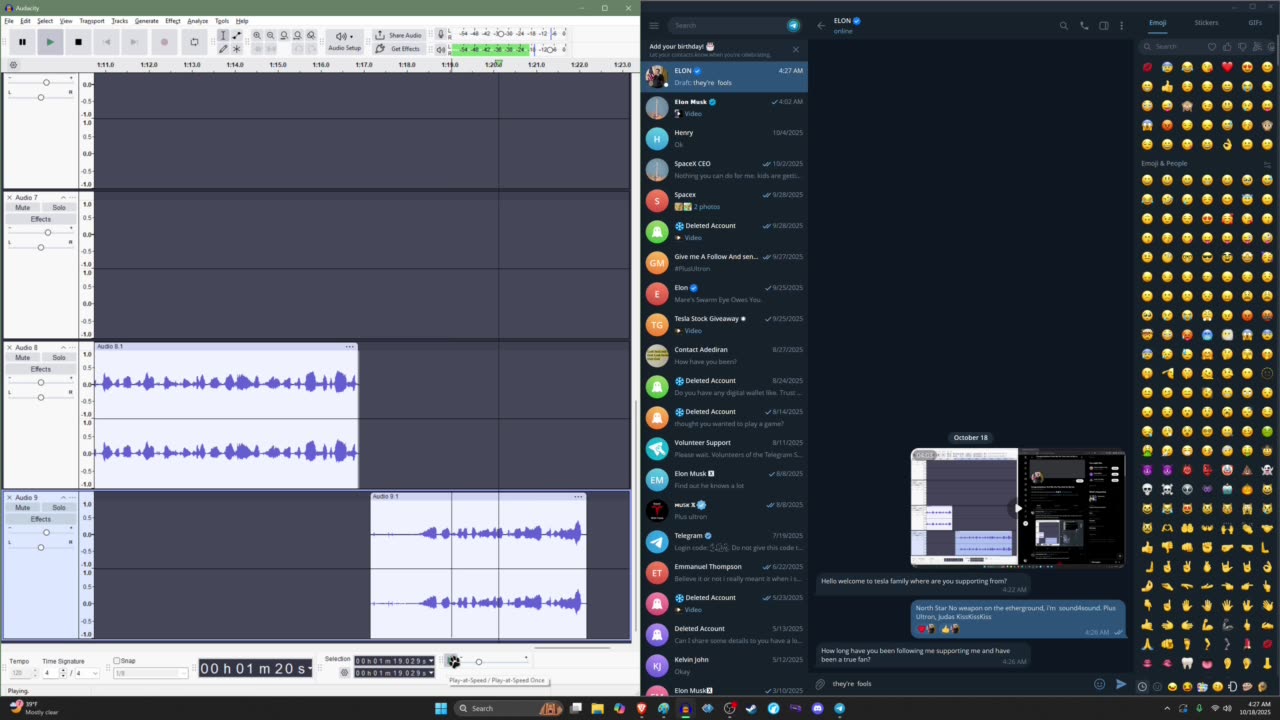Open the Transport menu

tap(91, 21)
